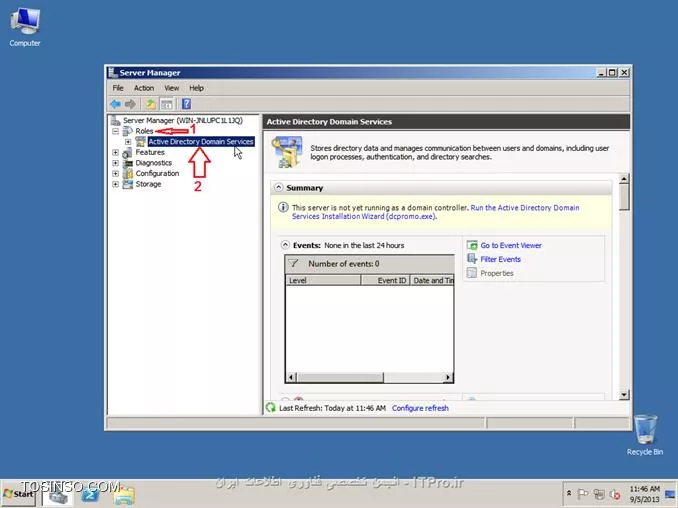
Task: Click Configure refresh link
Action: point(420,408)
